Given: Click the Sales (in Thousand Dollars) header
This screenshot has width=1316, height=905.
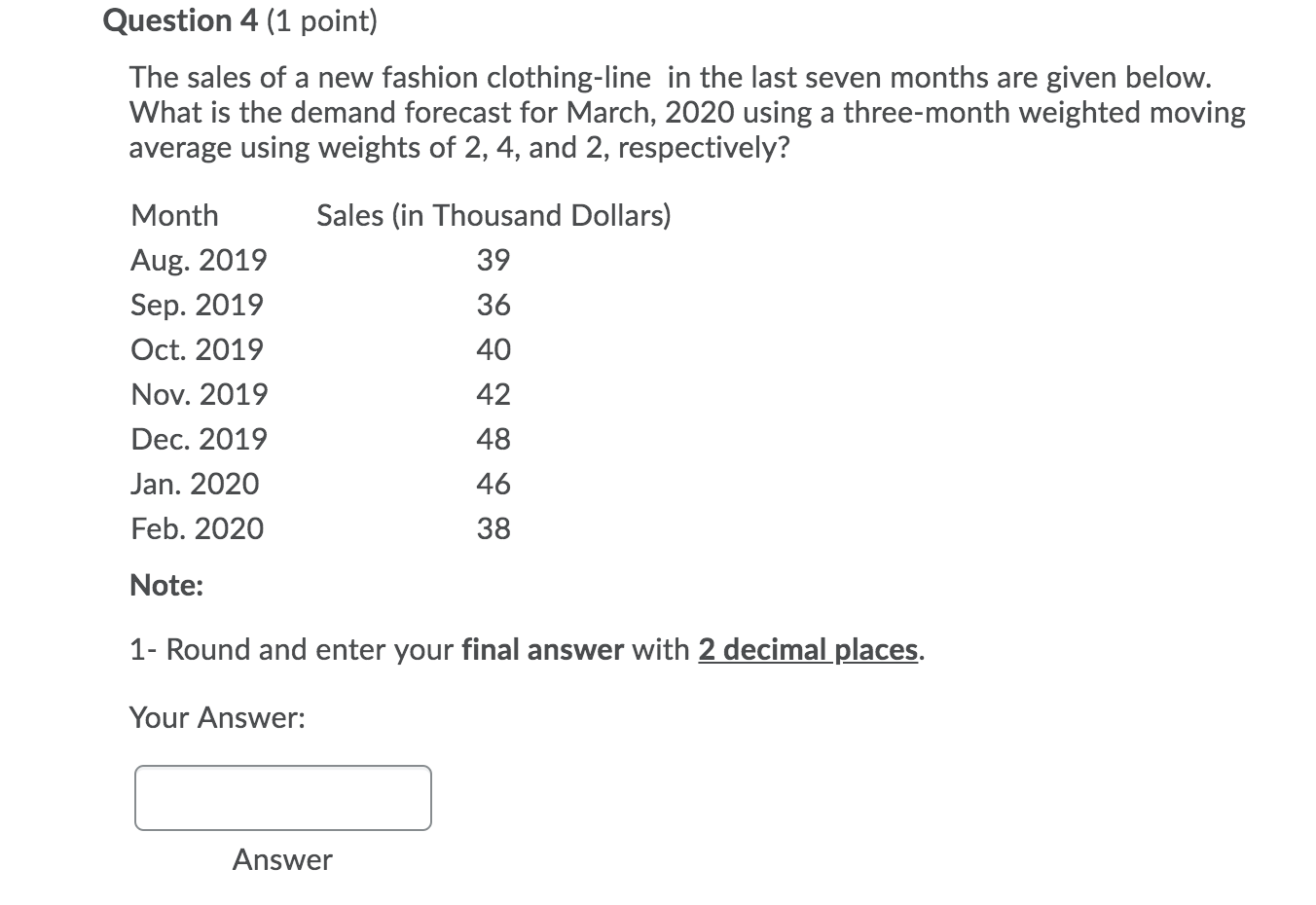Looking at the screenshot, I should click(493, 215).
